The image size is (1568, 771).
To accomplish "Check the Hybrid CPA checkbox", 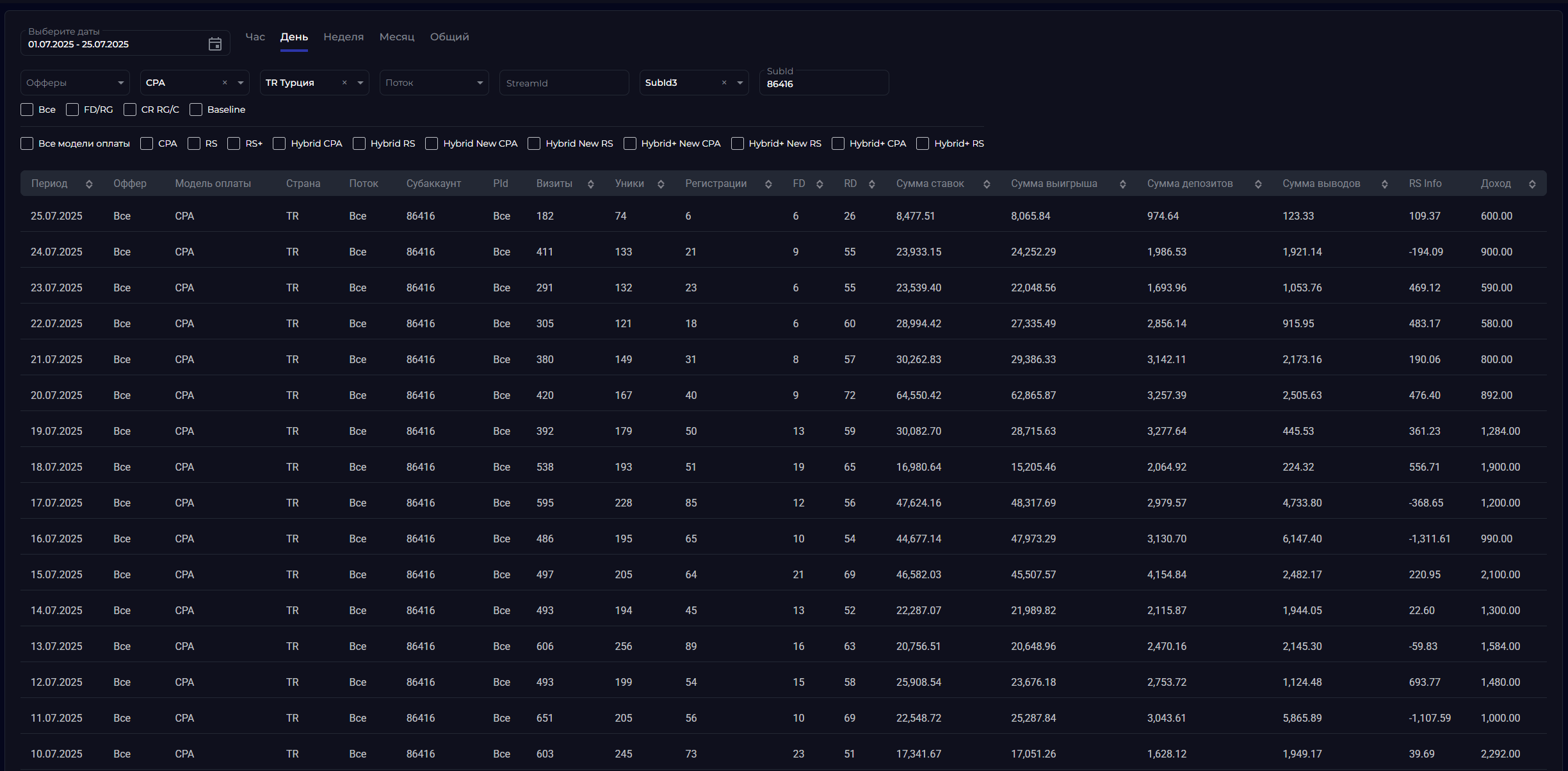I will pyautogui.click(x=279, y=143).
